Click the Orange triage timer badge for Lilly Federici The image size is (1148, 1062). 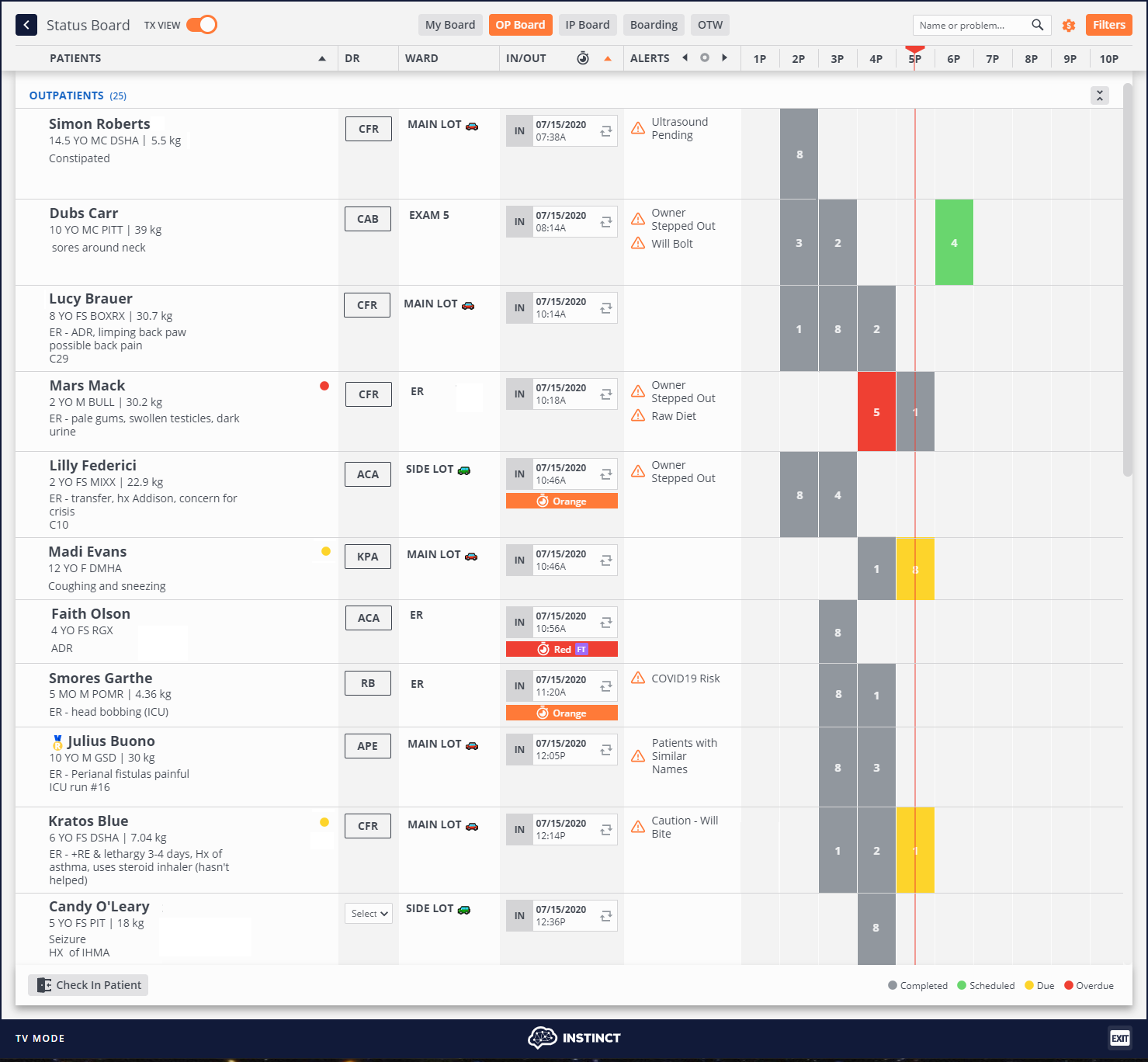pos(561,501)
